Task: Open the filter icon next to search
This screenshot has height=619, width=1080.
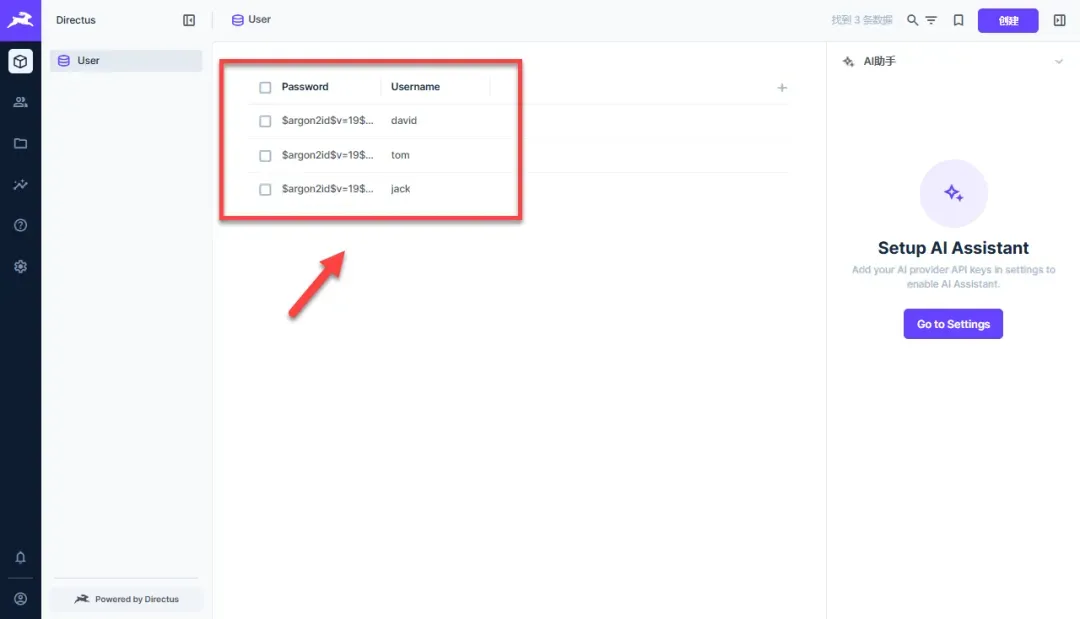Action: pos(931,20)
